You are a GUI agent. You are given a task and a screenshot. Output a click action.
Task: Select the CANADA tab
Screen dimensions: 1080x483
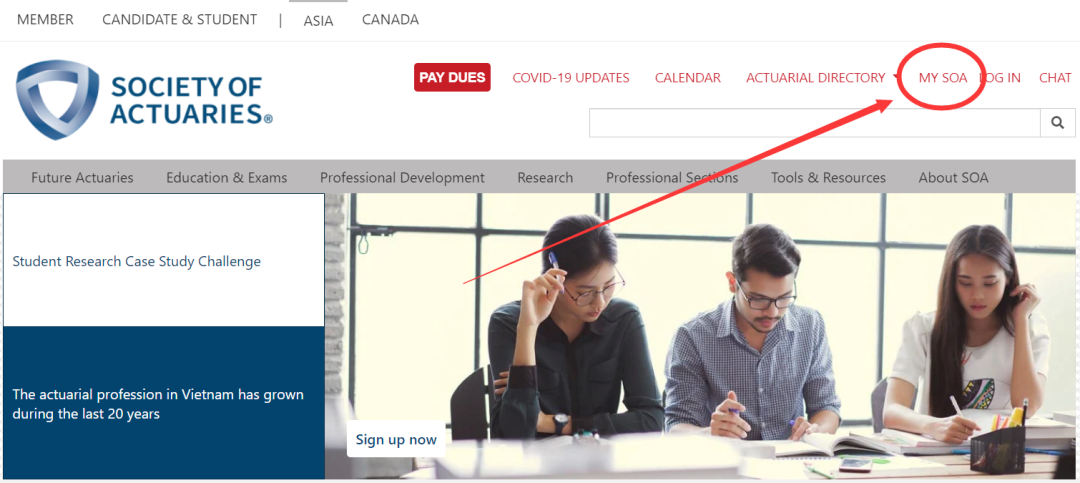tap(391, 20)
